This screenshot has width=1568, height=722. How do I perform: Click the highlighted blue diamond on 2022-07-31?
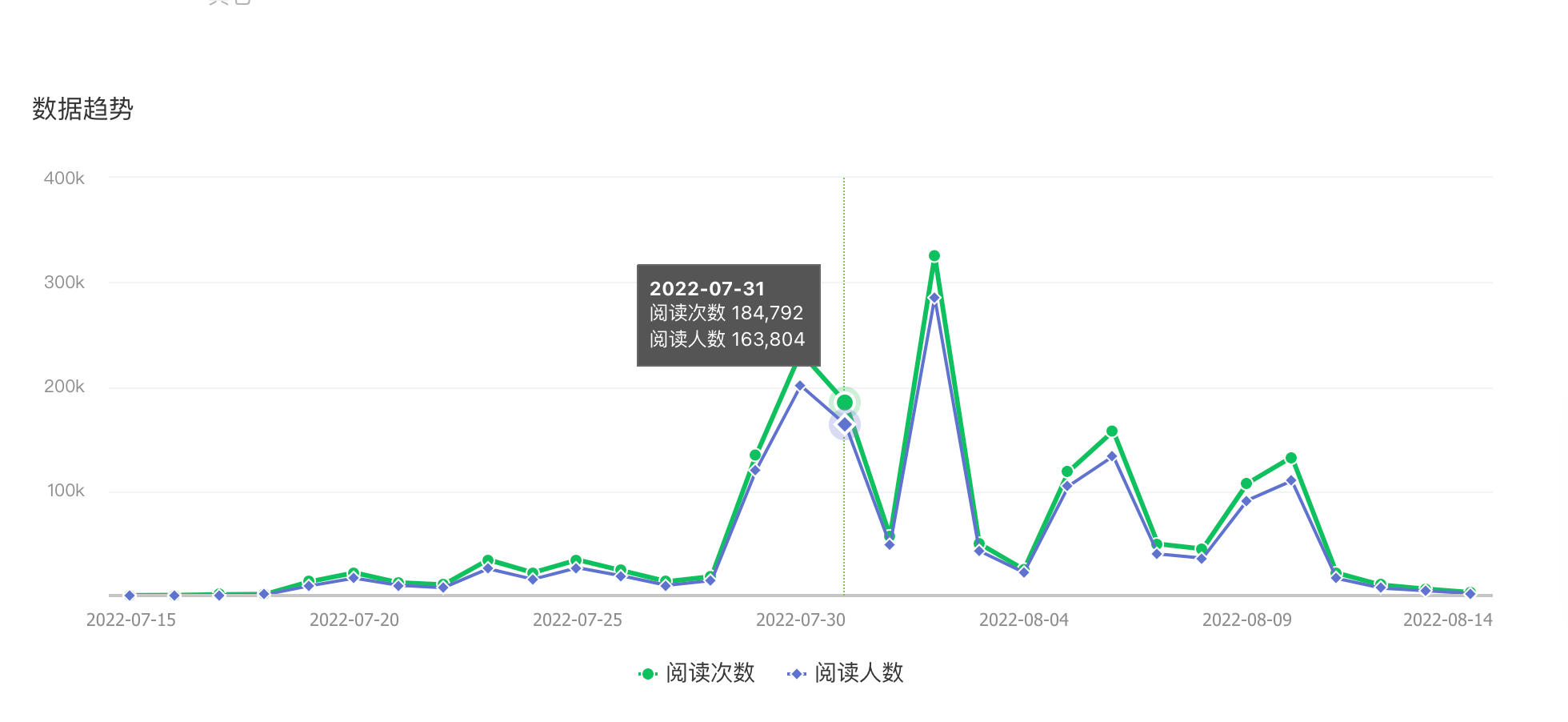pyautogui.click(x=845, y=425)
